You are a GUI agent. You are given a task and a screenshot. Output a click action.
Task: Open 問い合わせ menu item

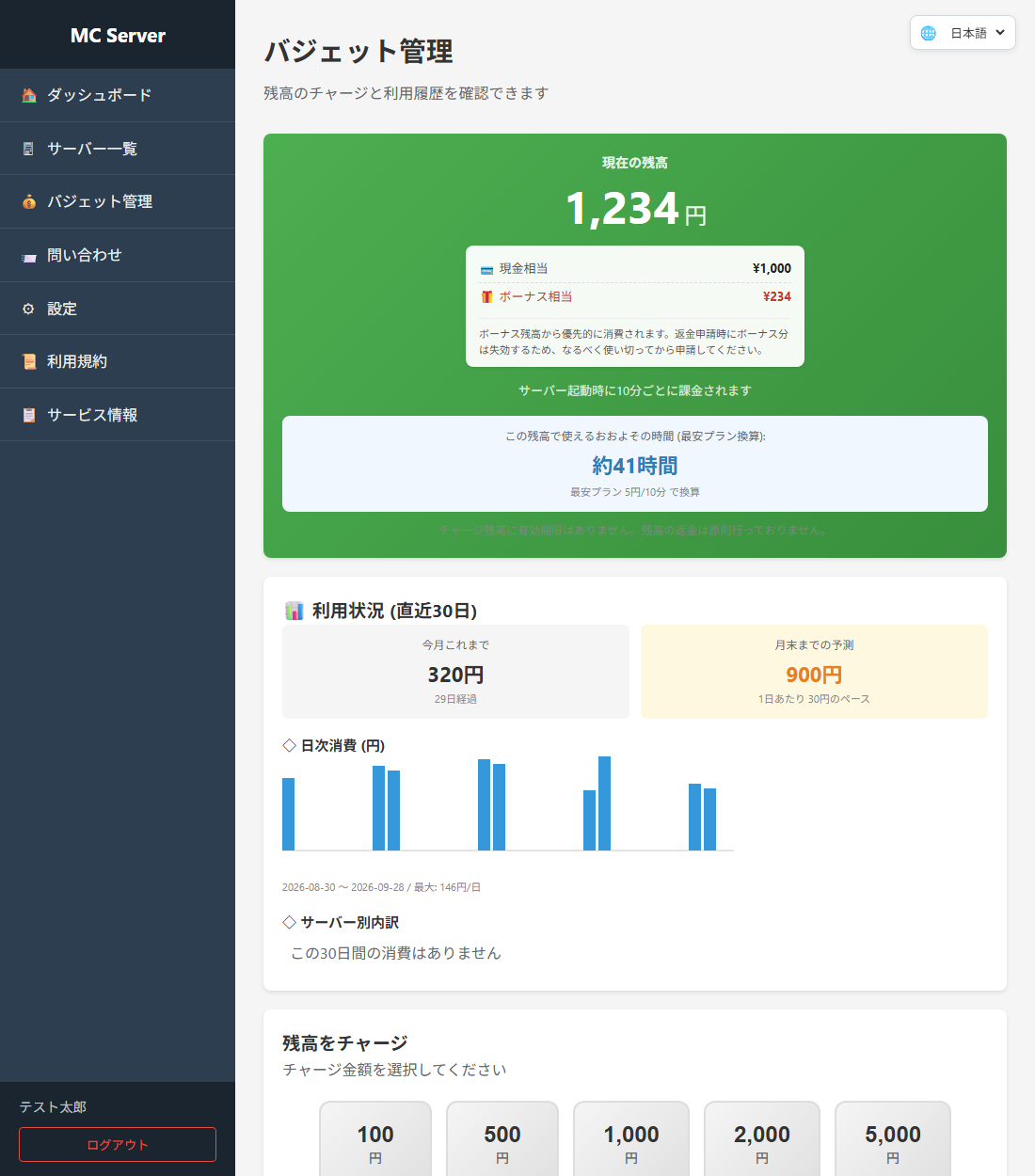point(118,255)
